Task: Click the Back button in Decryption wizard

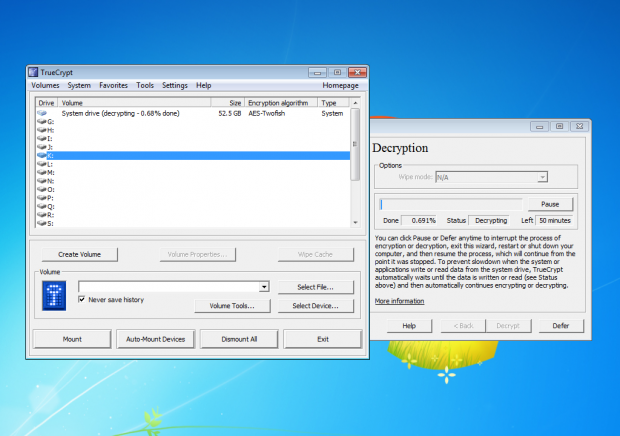Action: click(x=463, y=326)
